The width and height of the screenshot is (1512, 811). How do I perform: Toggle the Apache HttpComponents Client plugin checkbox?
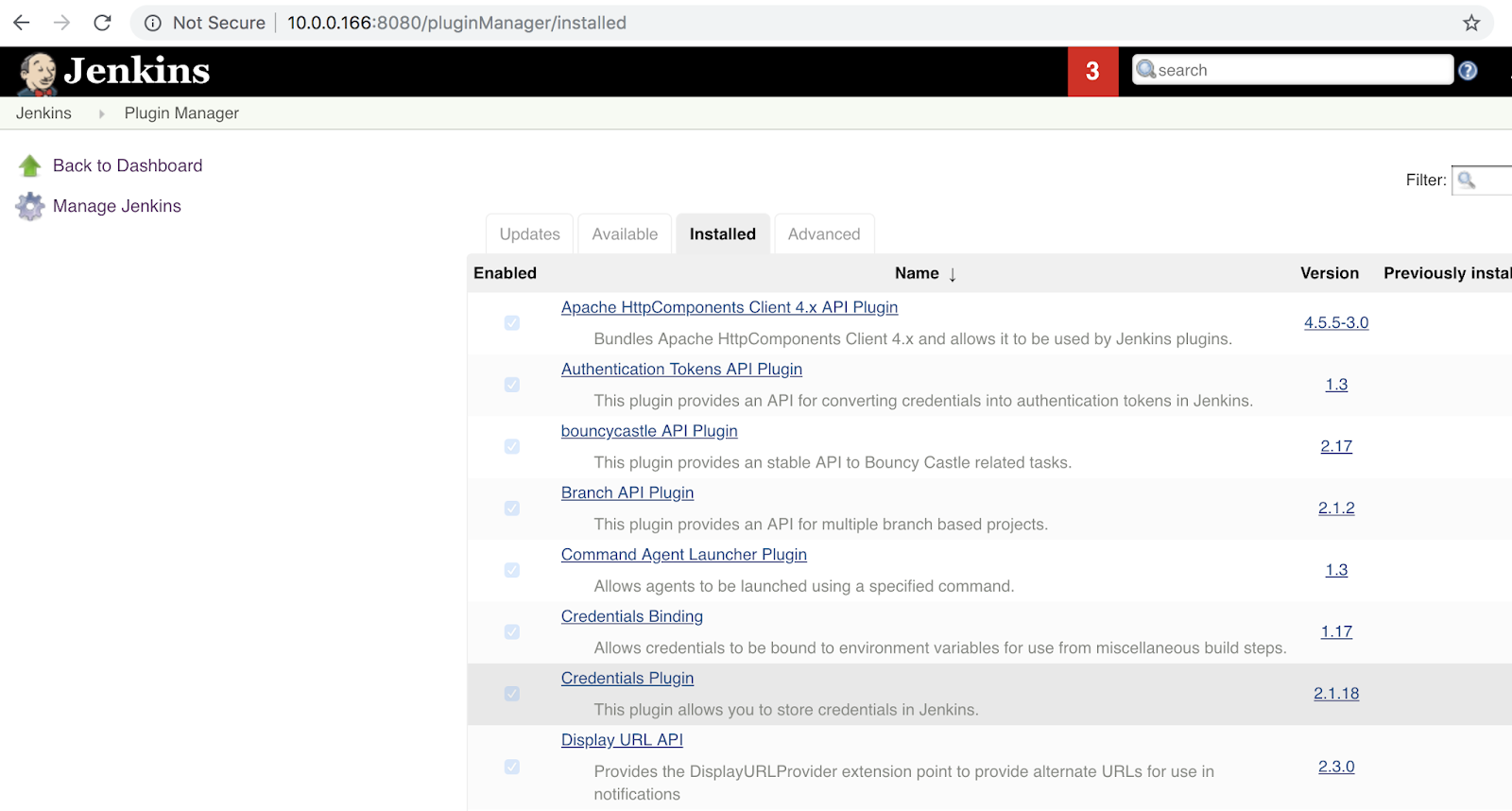tap(512, 323)
